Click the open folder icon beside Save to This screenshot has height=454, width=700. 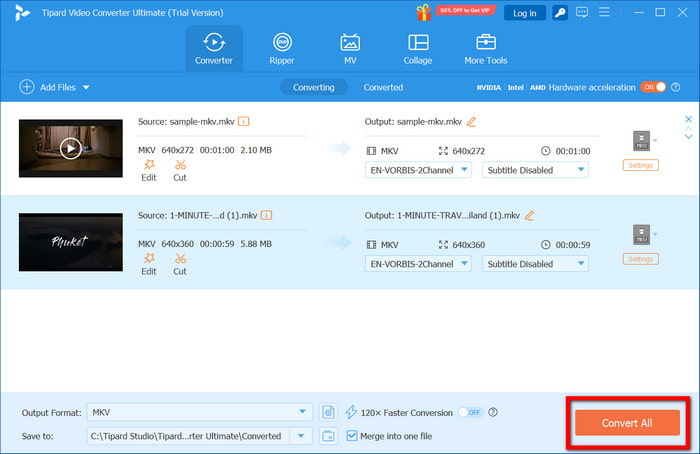(x=328, y=436)
